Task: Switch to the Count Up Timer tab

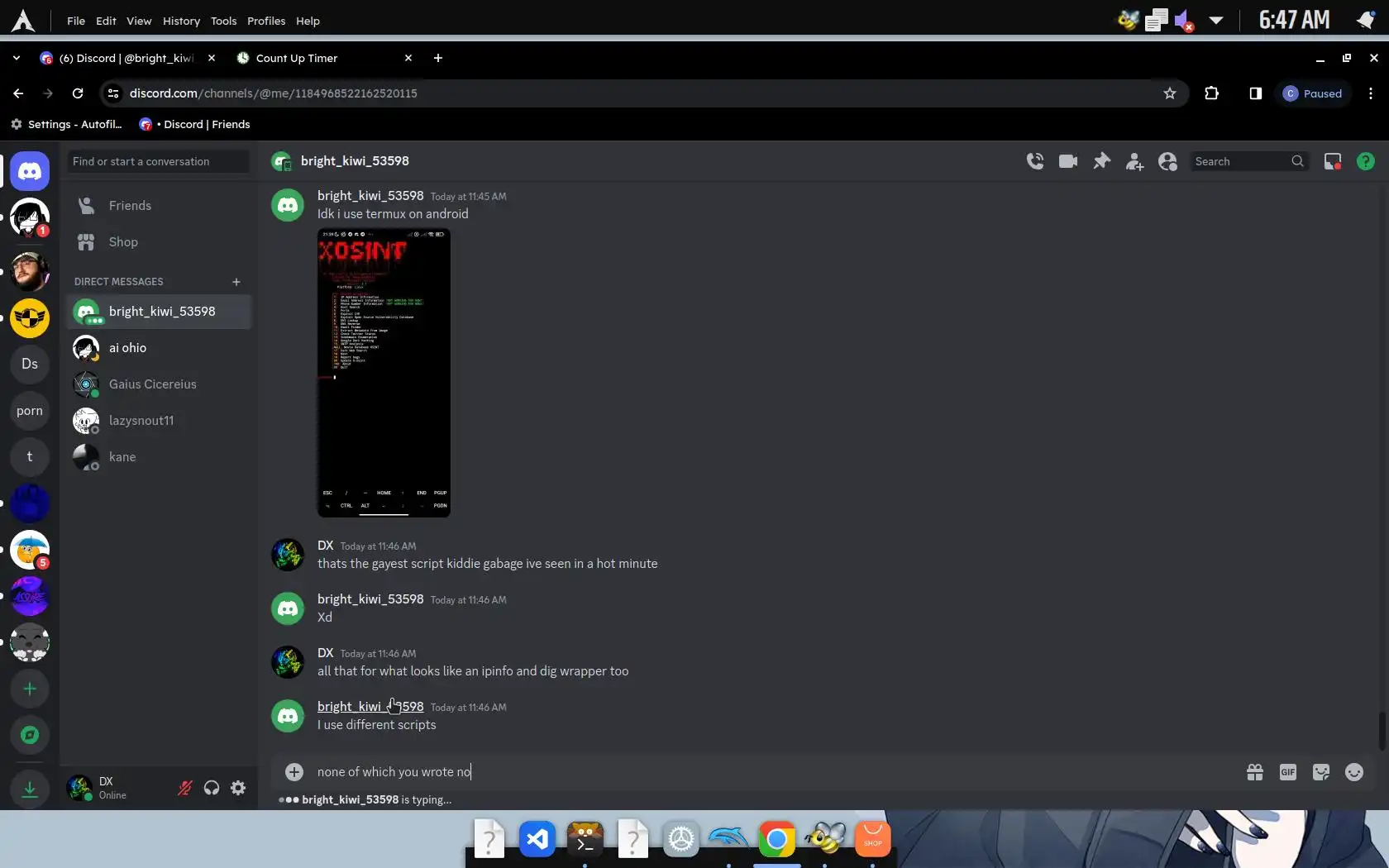Action: pos(324,58)
